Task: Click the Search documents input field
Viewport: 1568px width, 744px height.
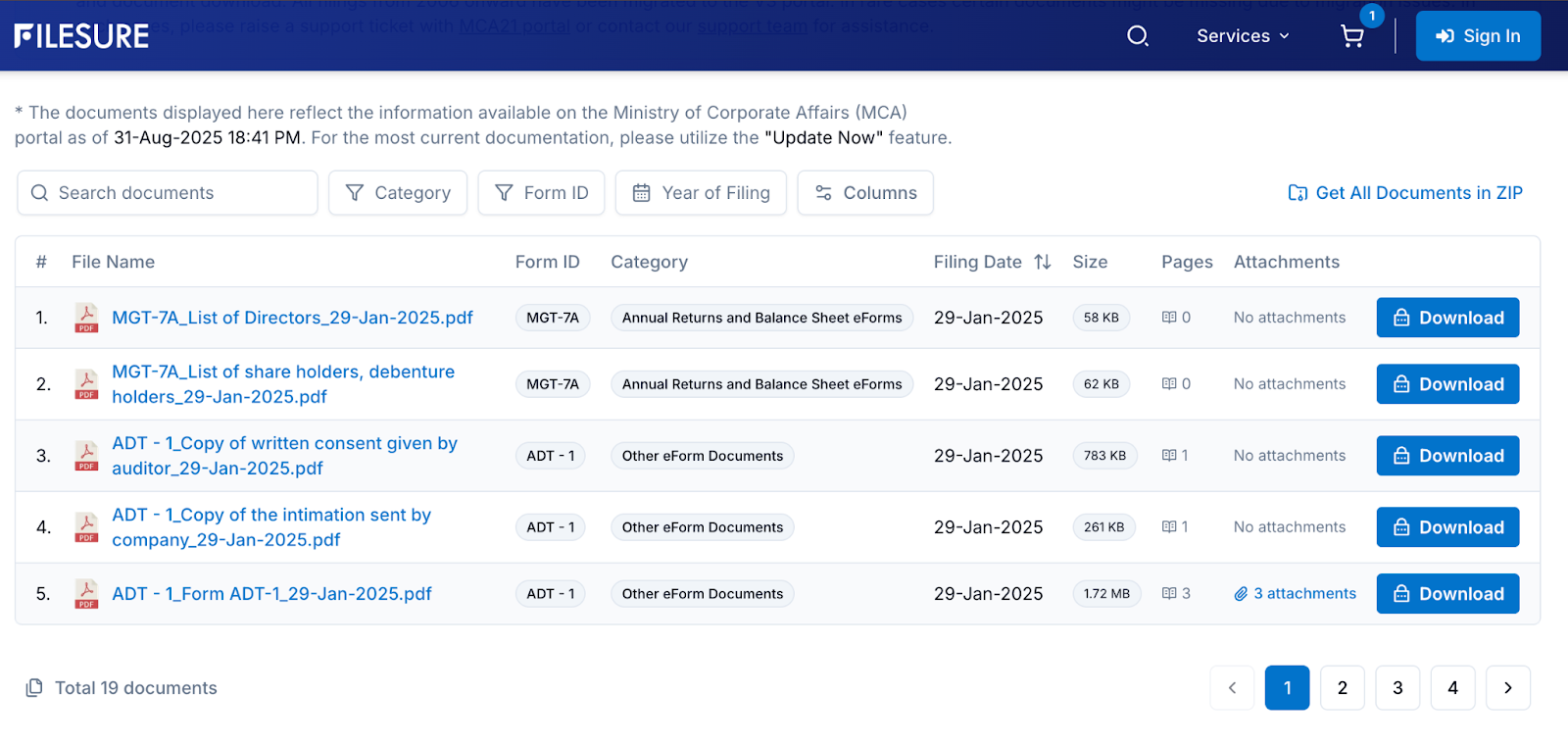Action: (x=168, y=193)
